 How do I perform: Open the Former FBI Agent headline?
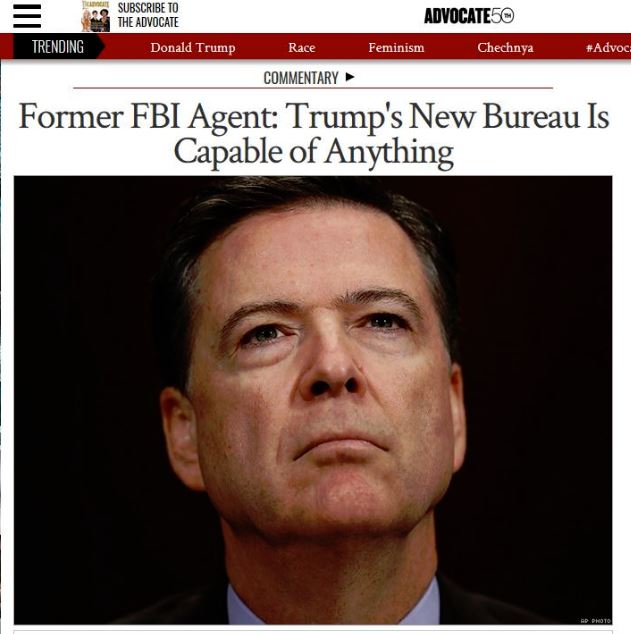tap(314, 134)
